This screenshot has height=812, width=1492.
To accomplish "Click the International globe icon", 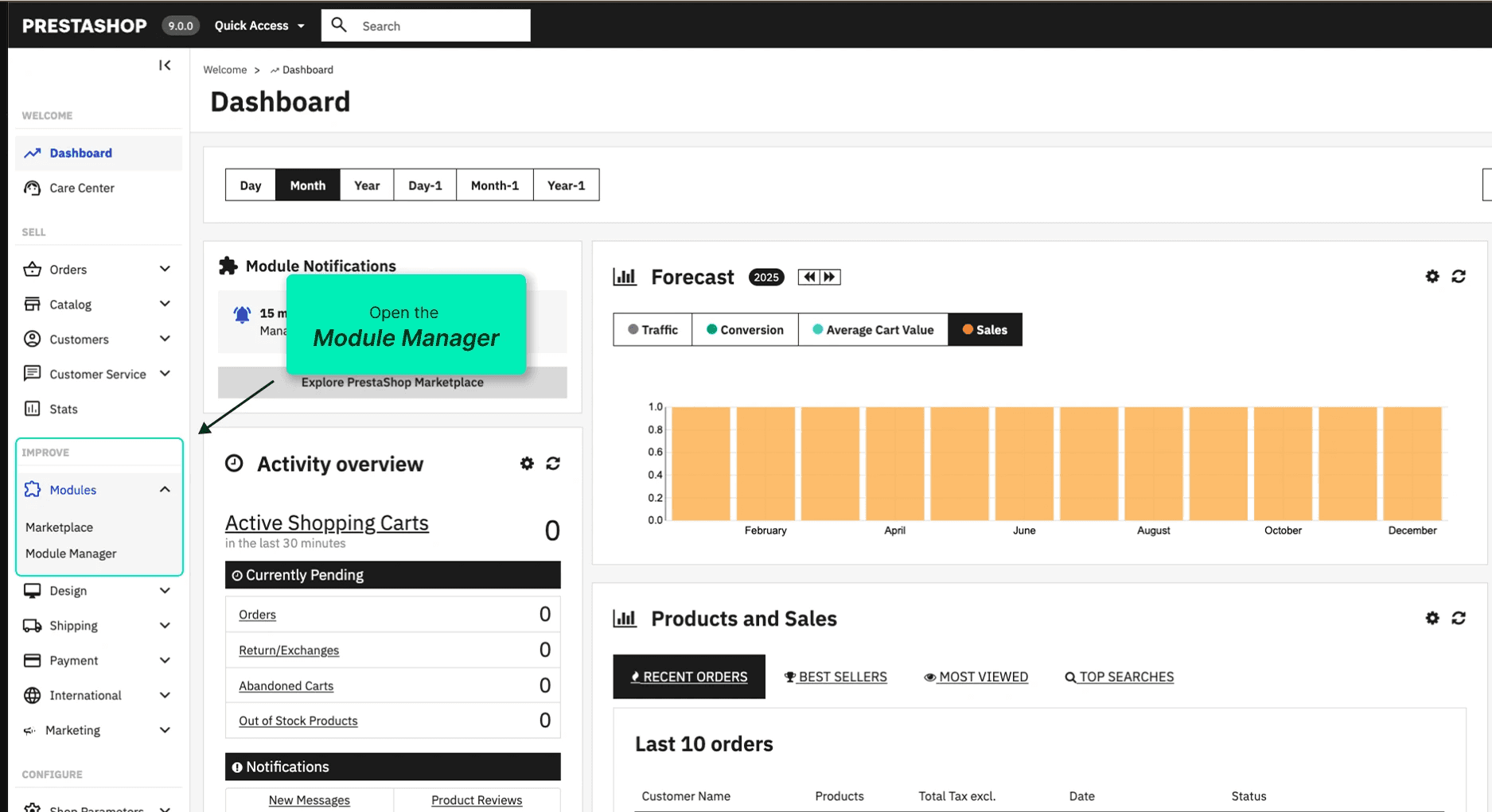I will 32,695.
